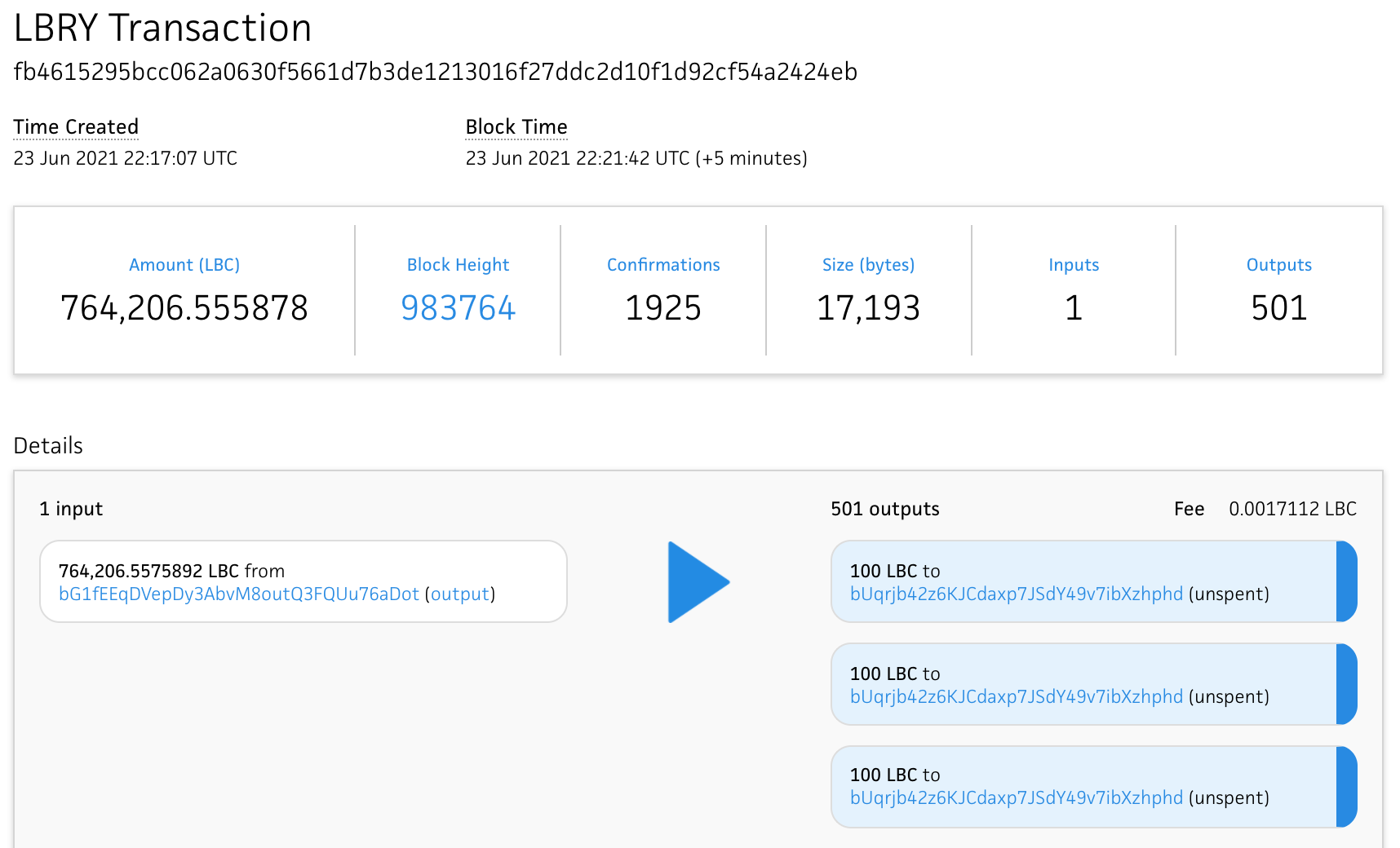Click the LBRY Transaction heading

pyautogui.click(x=163, y=28)
